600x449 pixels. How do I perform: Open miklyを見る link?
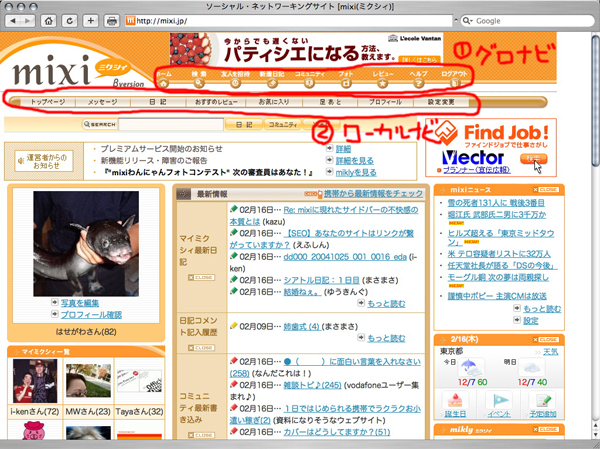coord(356,173)
